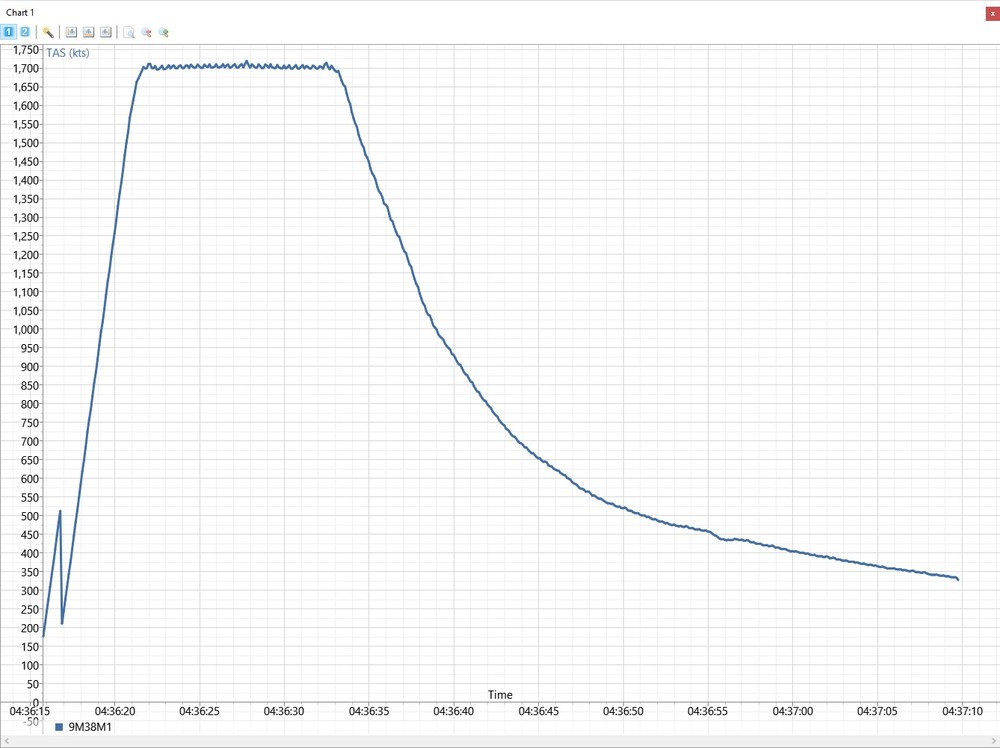The image size is (1000, 748).
Task: Click the 9M38M1 legend label
Action: coord(90,726)
